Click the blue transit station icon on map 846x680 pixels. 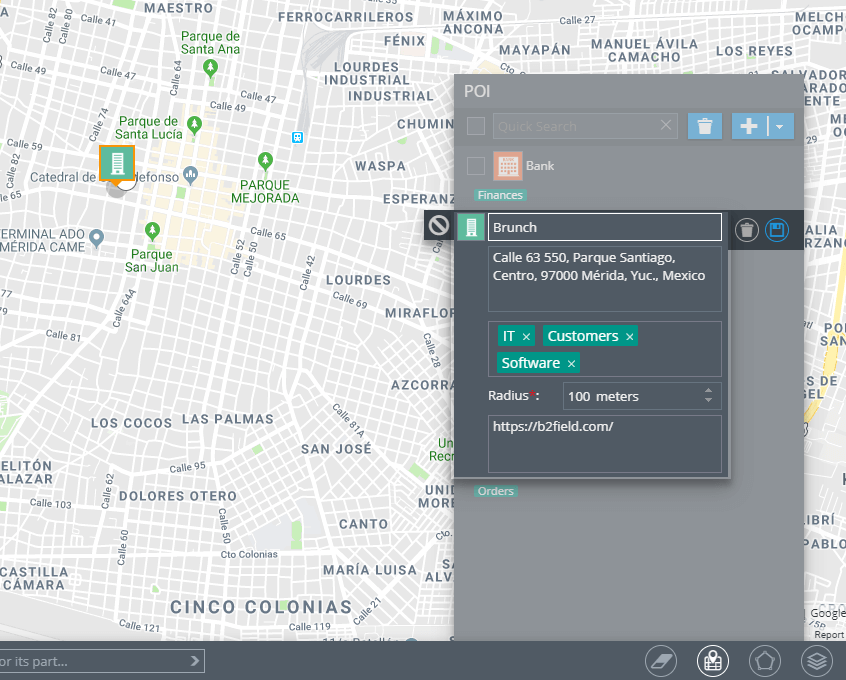pyautogui.click(x=297, y=137)
